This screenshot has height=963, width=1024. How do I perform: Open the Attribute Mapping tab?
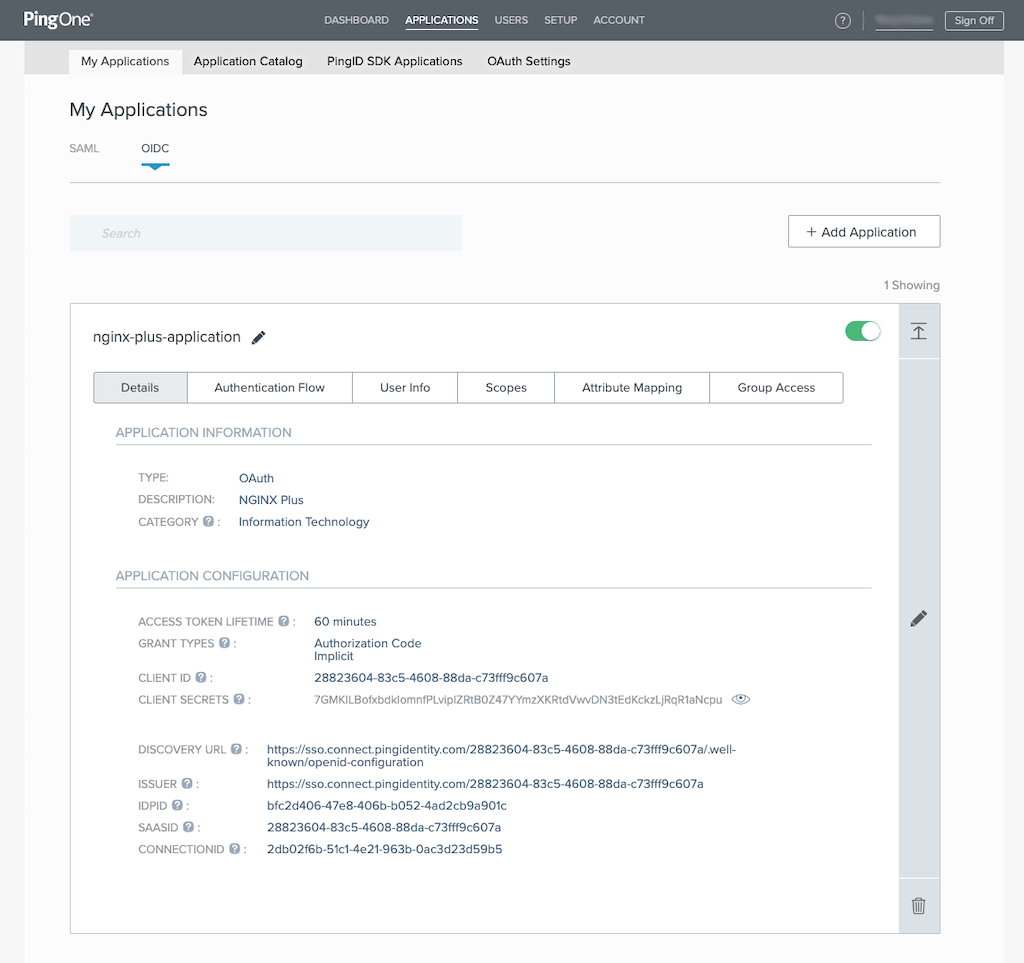(x=632, y=388)
